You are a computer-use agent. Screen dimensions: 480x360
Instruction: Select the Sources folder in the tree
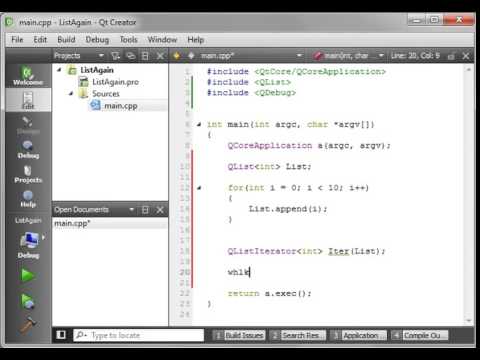[x=105, y=94]
